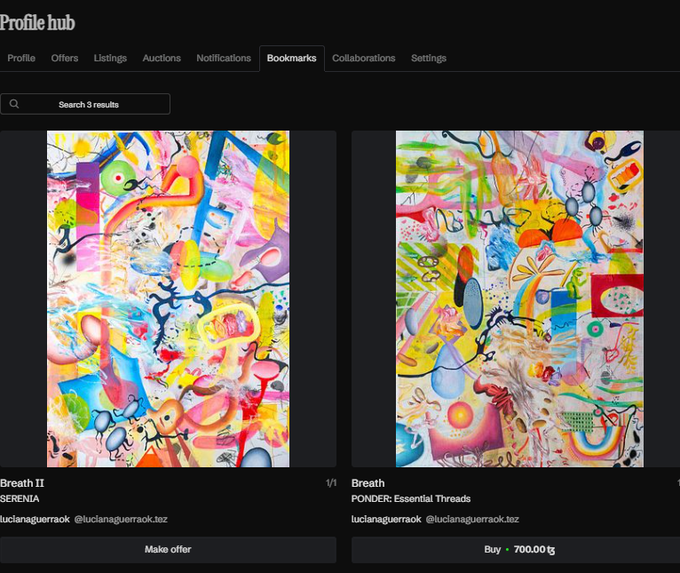Open lucianaguerraok profile under PONDER collection

click(x=386, y=519)
